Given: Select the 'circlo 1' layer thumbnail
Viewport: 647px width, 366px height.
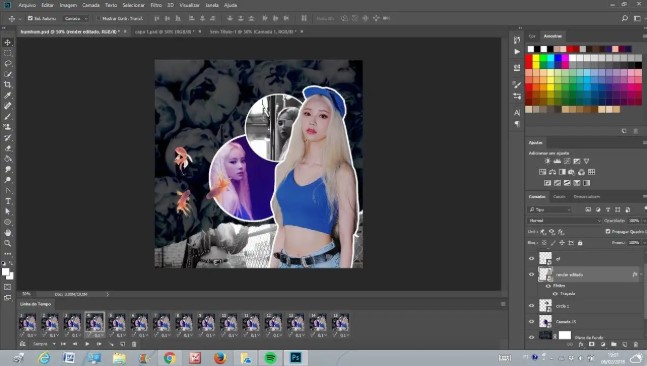Looking at the screenshot, I should click(545, 306).
